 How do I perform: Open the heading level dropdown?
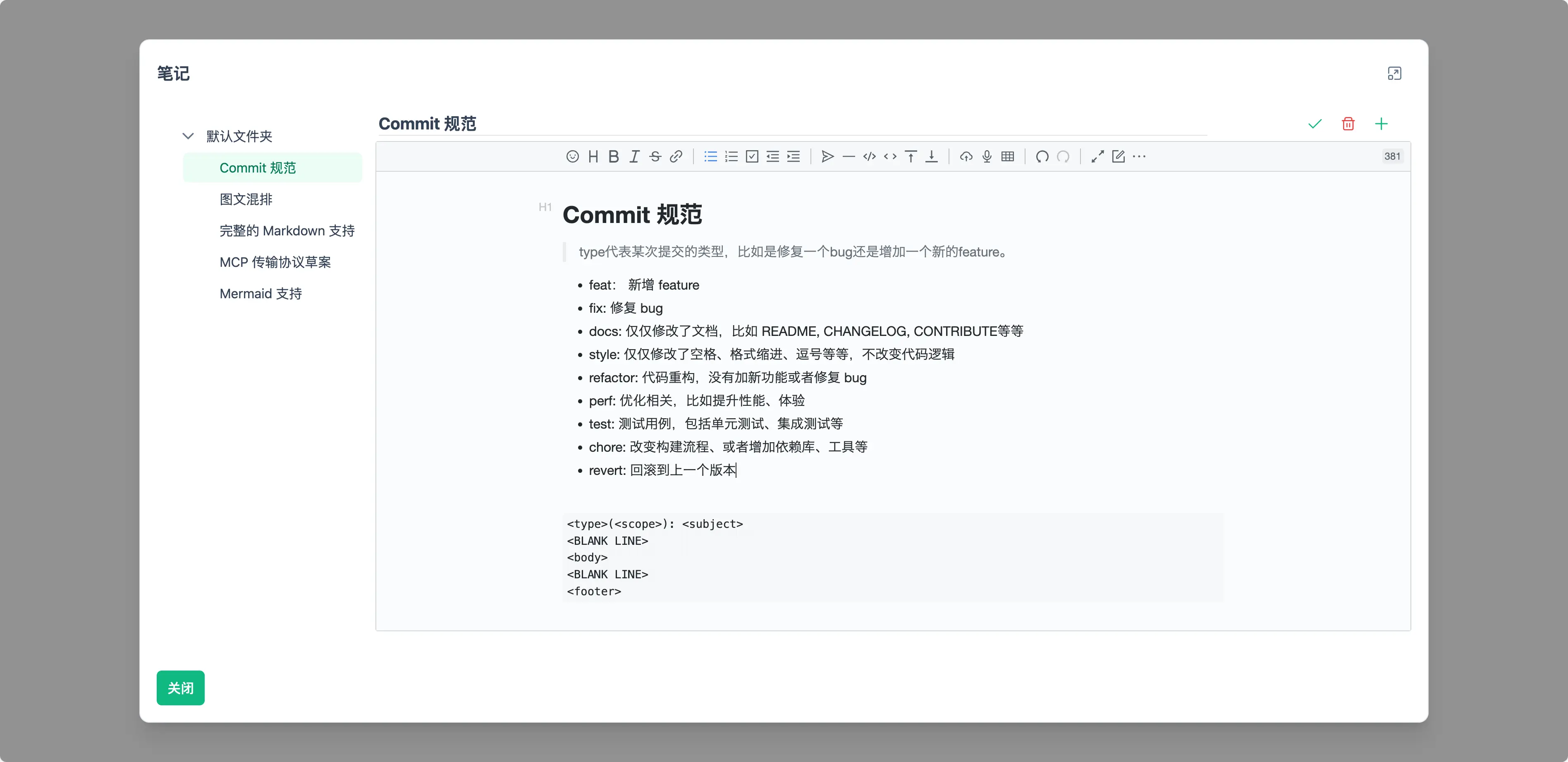coord(593,156)
